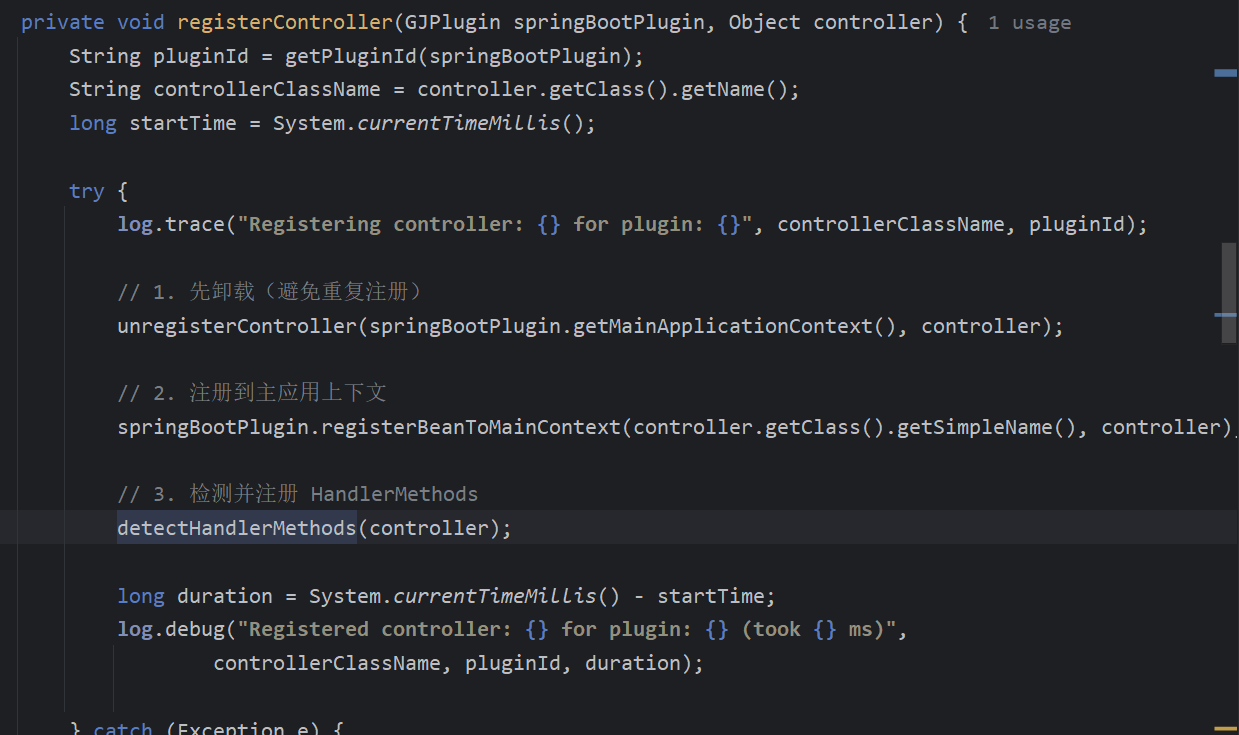
Task: Click the getMainApplicationContext call
Action: coord(723,326)
